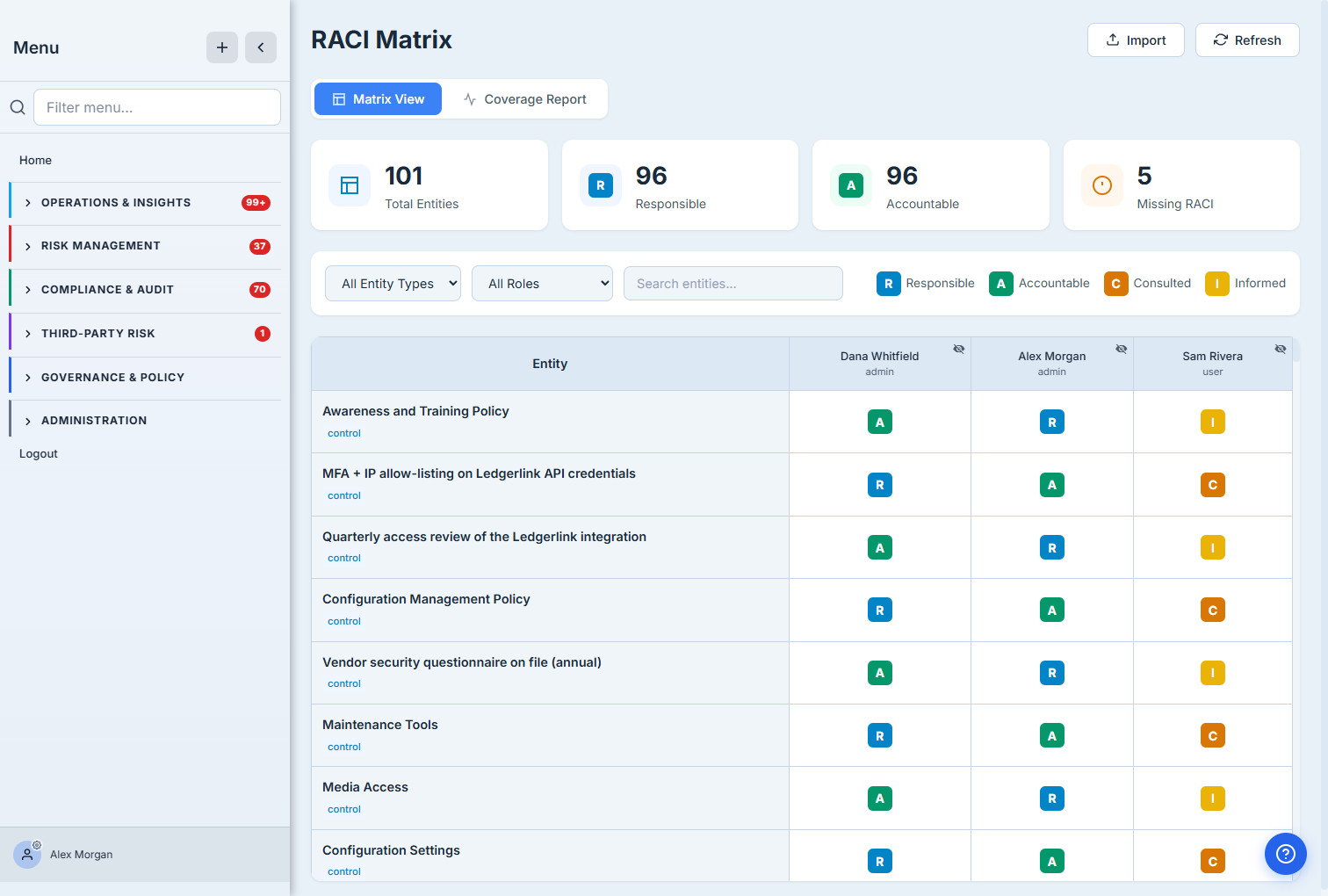Image resolution: width=1328 pixels, height=896 pixels.
Task: Click Sam's C badge for MFA + IP allow-listing row
Action: (x=1213, y=485)
